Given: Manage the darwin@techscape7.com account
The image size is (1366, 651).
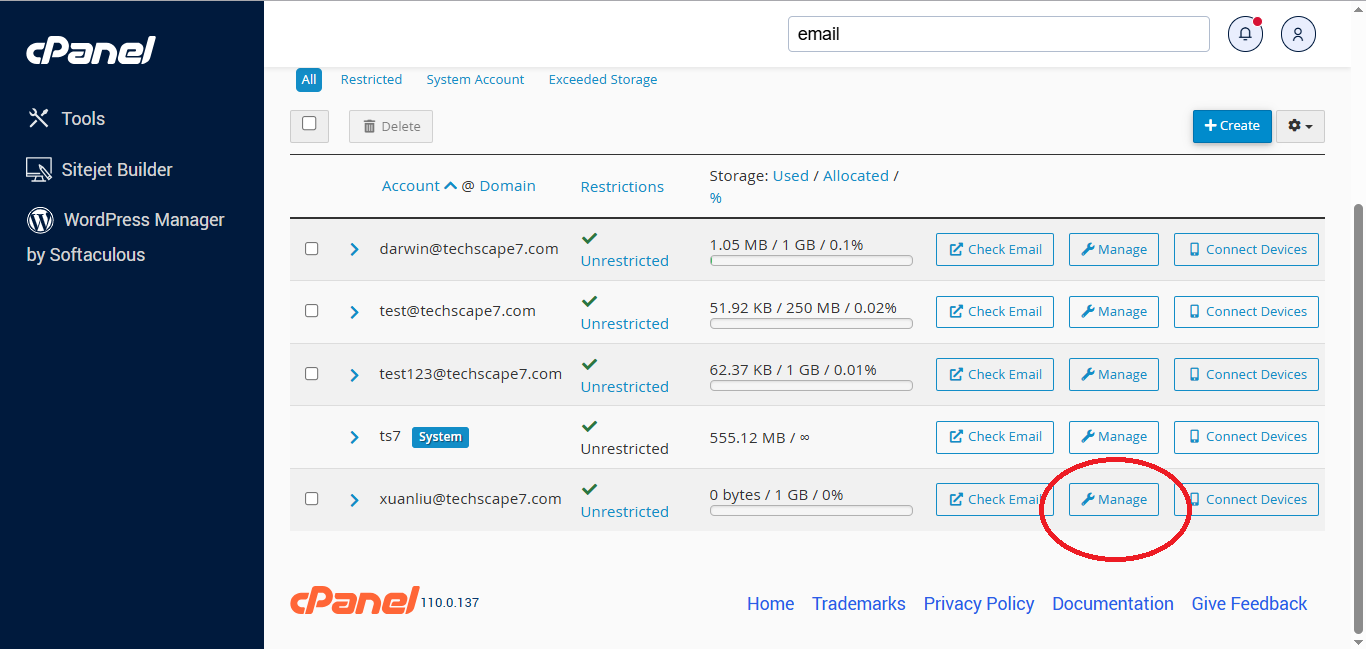Looking at the screenshot, I should [x=1114, y=249].
